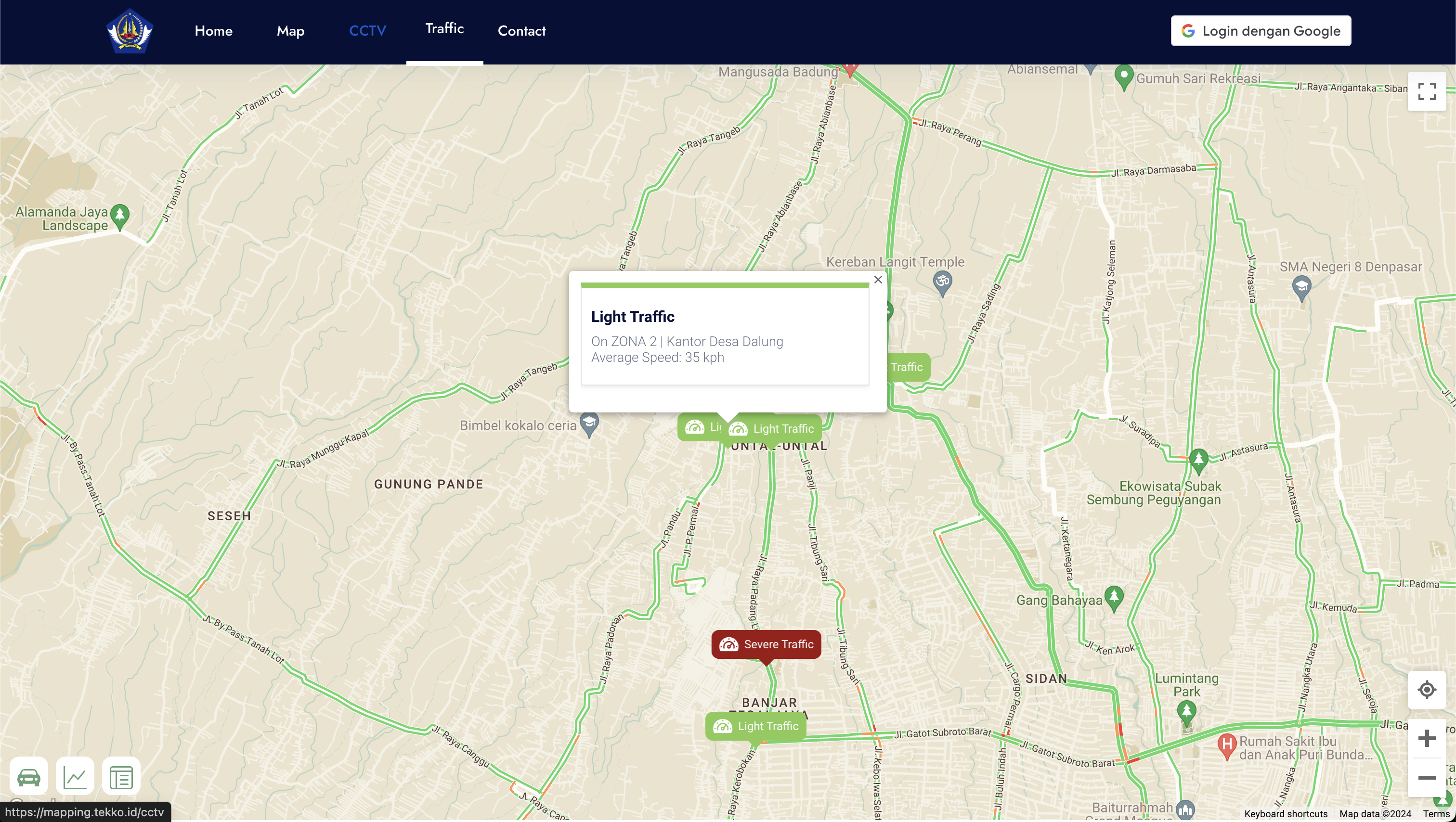Screen dimensions: 1456x822
Task: Open map Terms link
Action: (x=1436, y=813)
